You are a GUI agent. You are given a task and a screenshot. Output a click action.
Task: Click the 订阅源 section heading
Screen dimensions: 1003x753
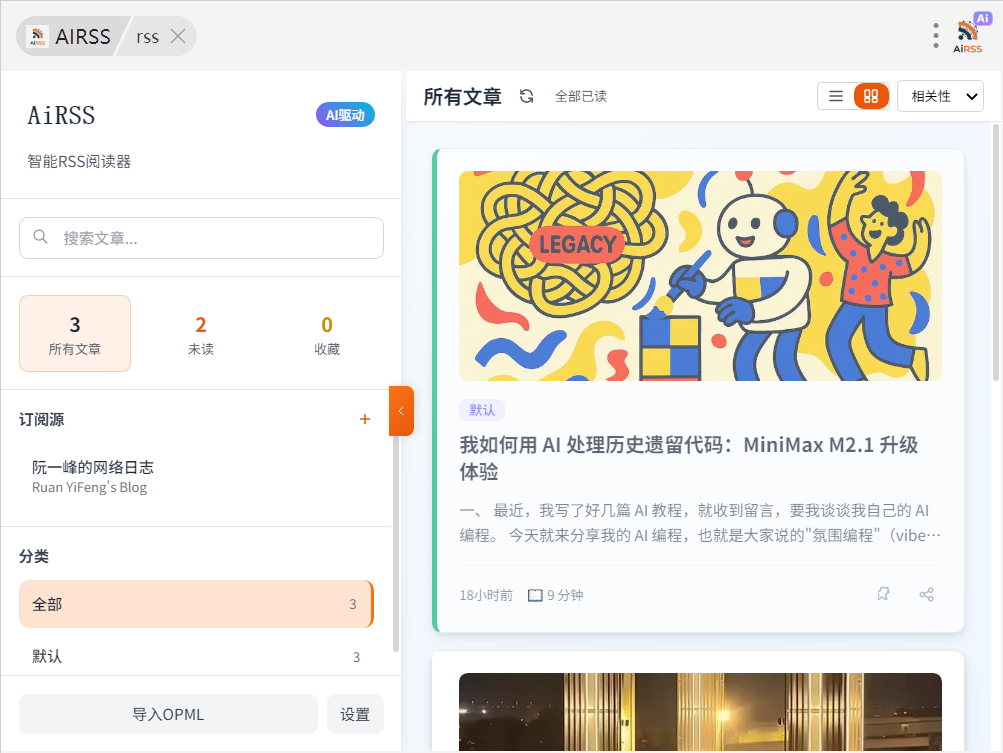(x=42, y=420)
